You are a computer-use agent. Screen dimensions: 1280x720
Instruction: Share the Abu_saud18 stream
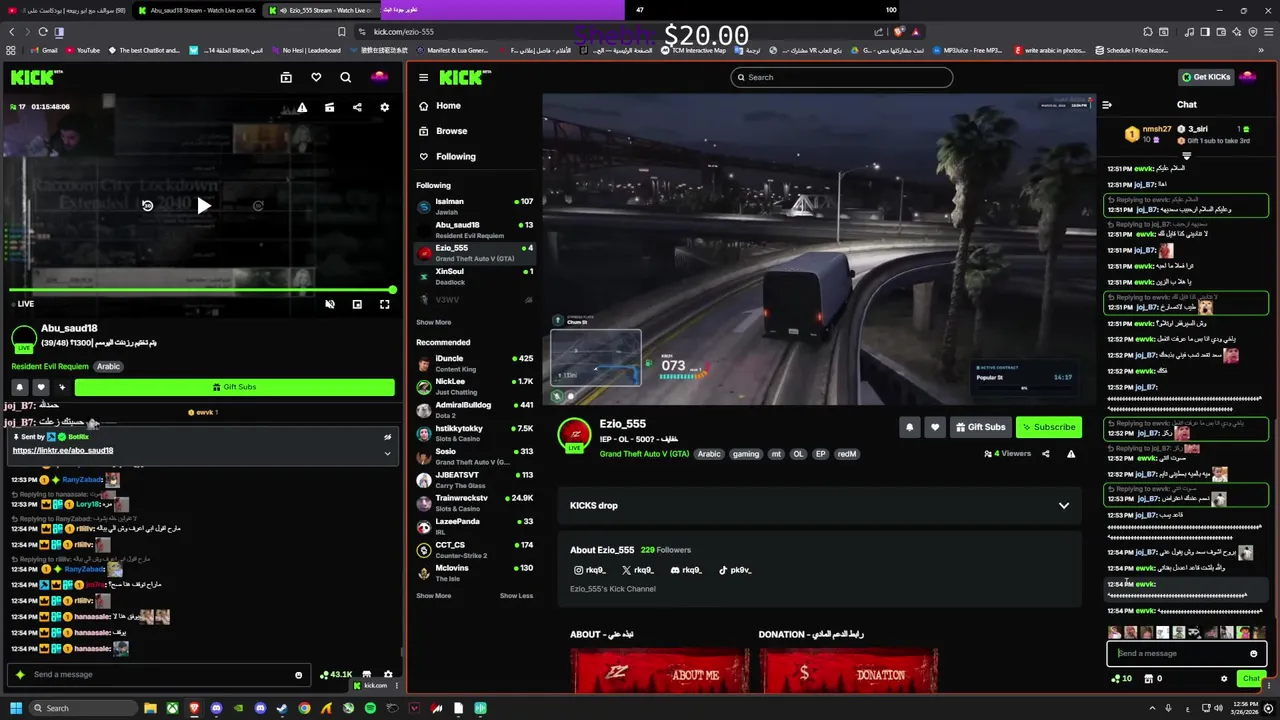[x=357, y=107]
